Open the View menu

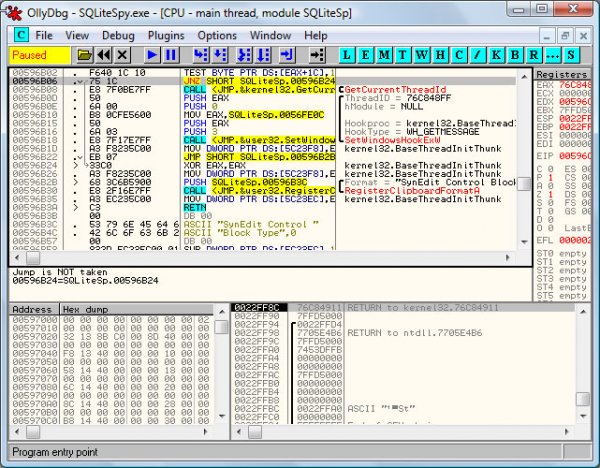(77, 36)
